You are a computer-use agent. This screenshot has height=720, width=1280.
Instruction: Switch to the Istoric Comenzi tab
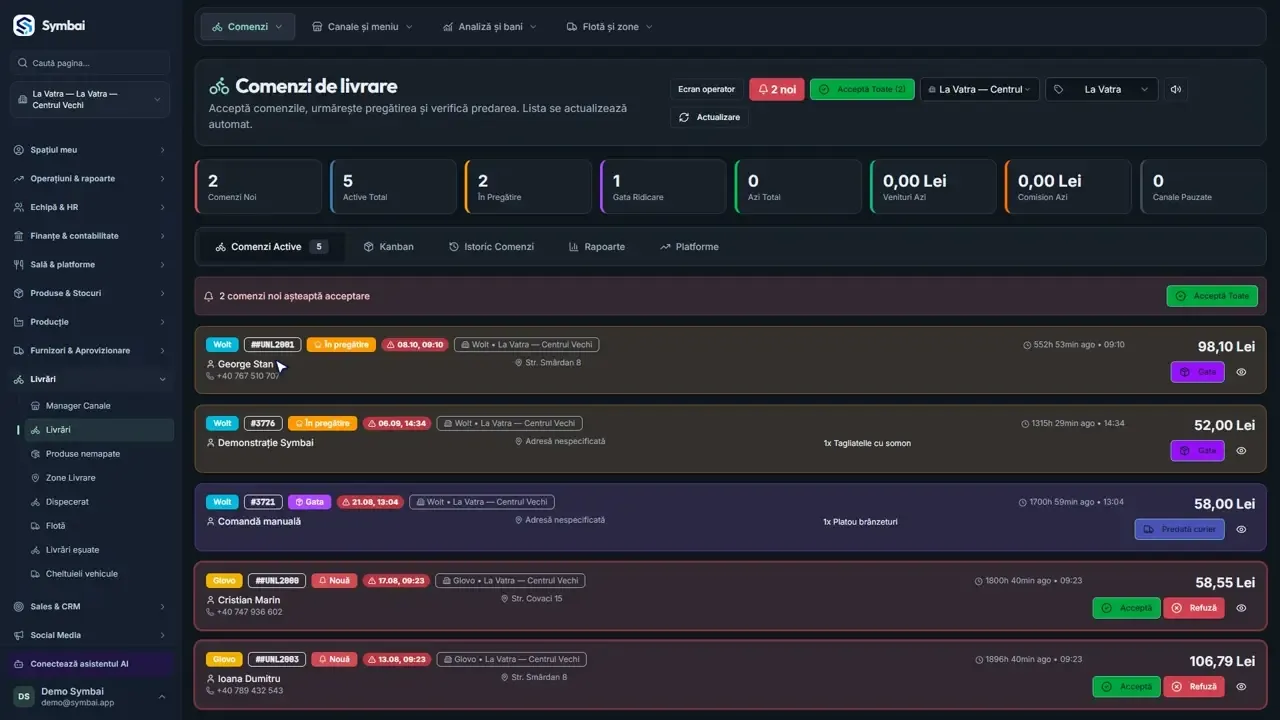coord(491,247)
